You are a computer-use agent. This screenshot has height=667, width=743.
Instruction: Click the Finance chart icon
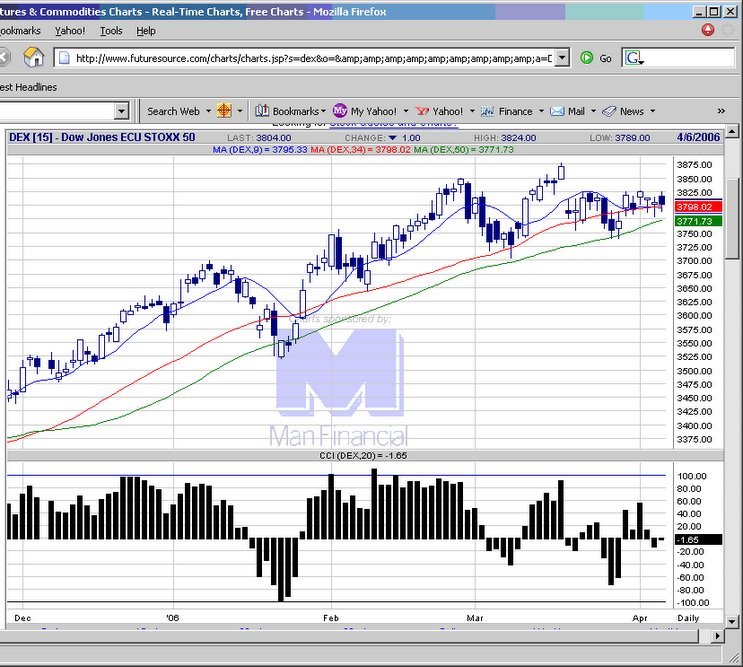click(487, 111)
